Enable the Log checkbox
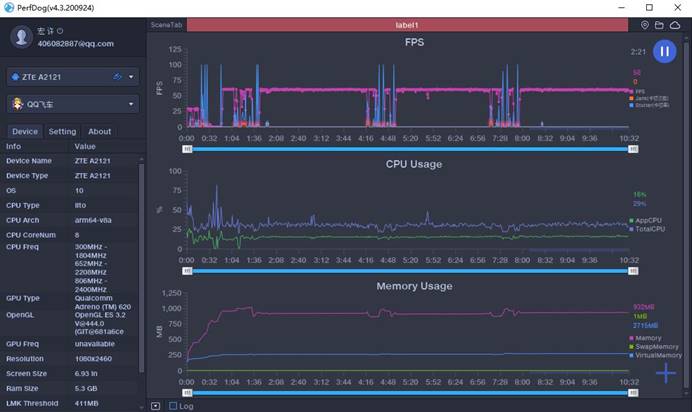 (173, 406)
